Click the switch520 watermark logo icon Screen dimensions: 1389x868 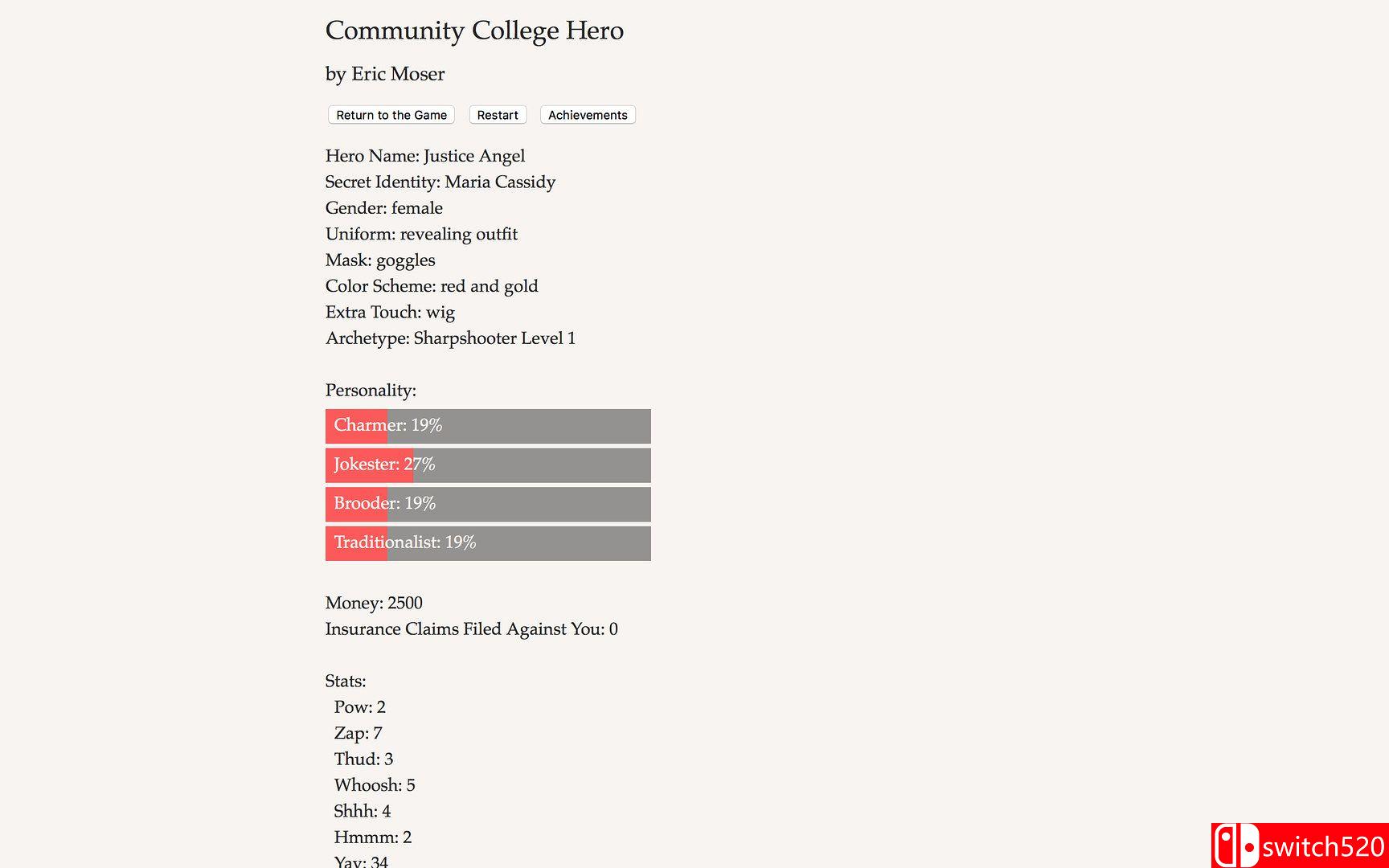[1235, 845]
